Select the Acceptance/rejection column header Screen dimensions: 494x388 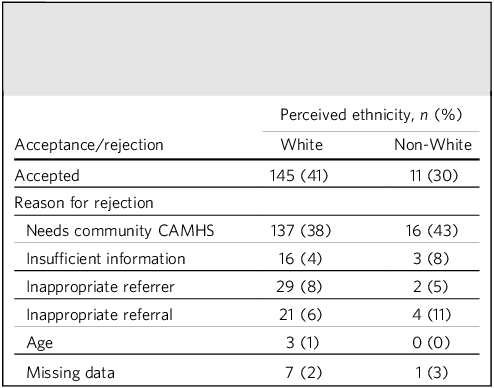pyautogui.click(x=89, y=145)
